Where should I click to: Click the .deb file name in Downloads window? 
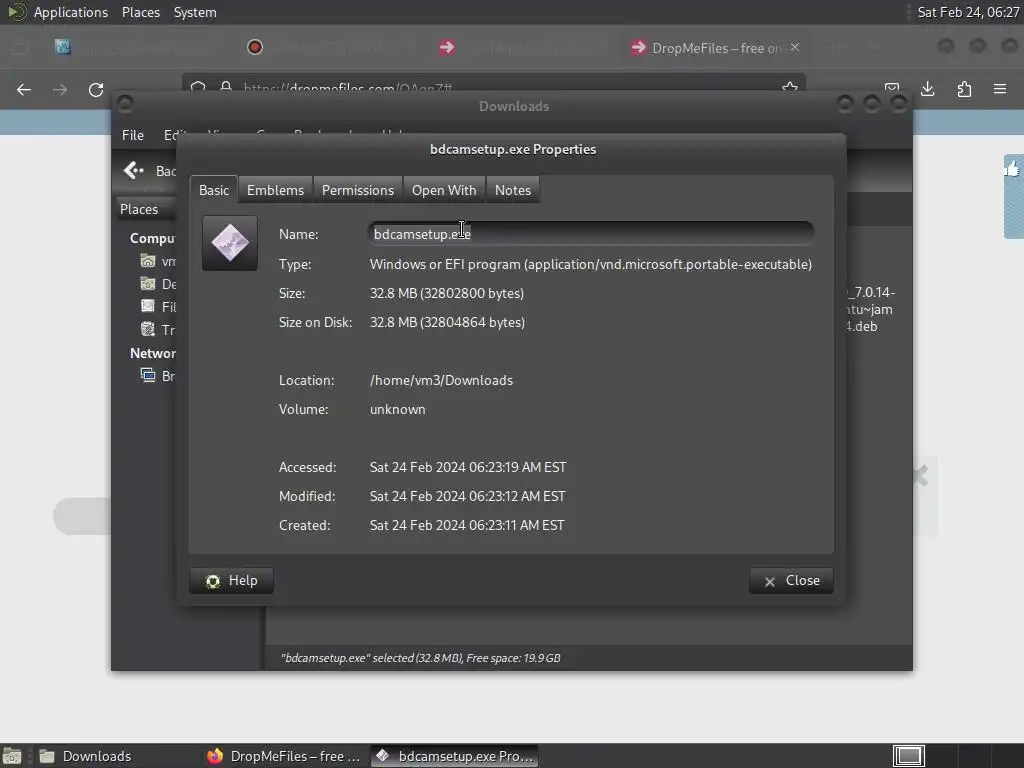tap(870, 310)
